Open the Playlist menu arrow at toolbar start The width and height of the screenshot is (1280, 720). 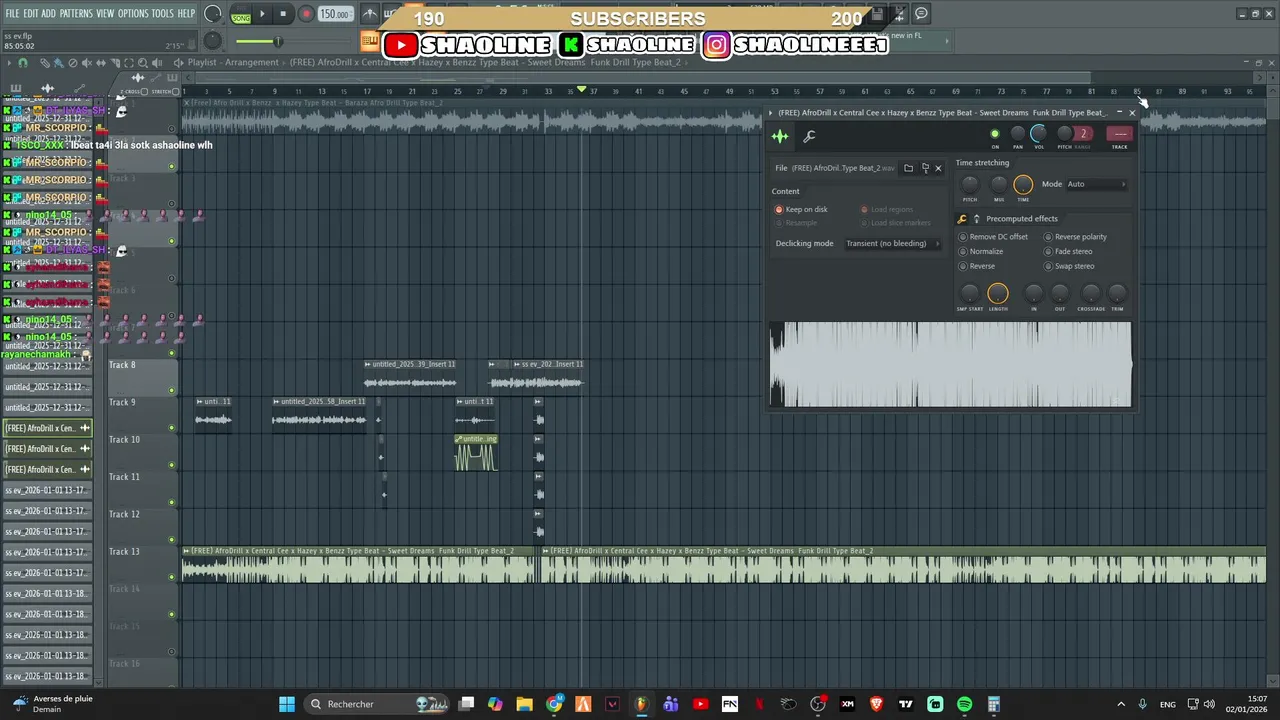pos(9,63)
